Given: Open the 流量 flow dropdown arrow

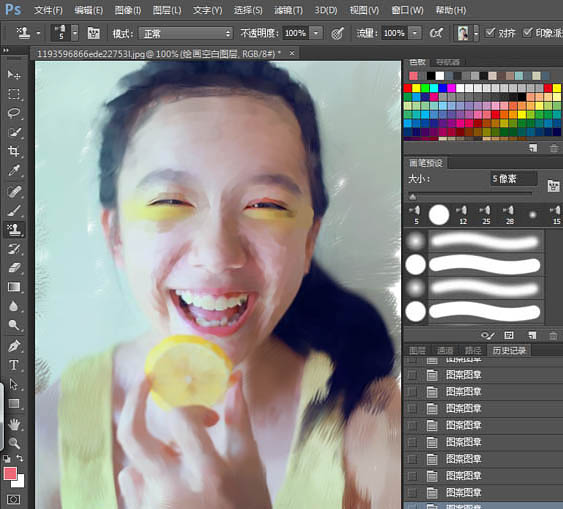Looking at the screenshot, I should pyautogui.click(x=415, y=33).
